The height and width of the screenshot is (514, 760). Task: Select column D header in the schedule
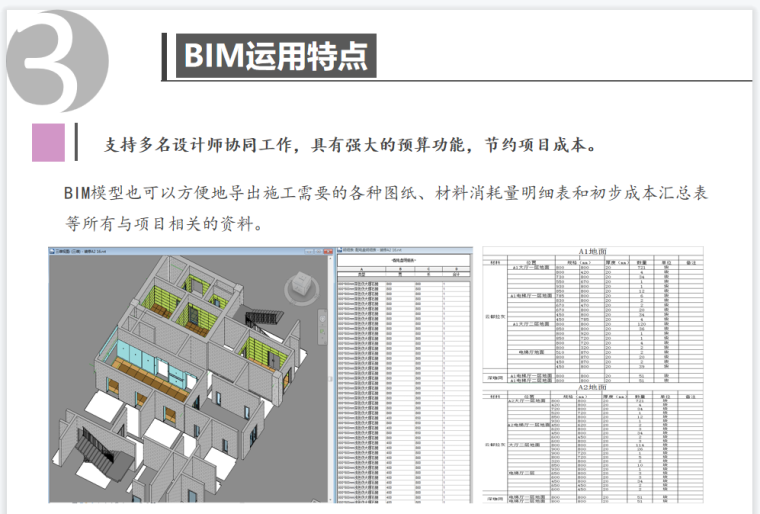[x=458, y=267]
